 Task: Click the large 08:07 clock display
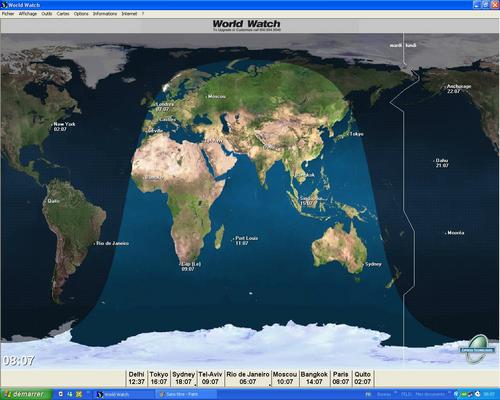18,360
